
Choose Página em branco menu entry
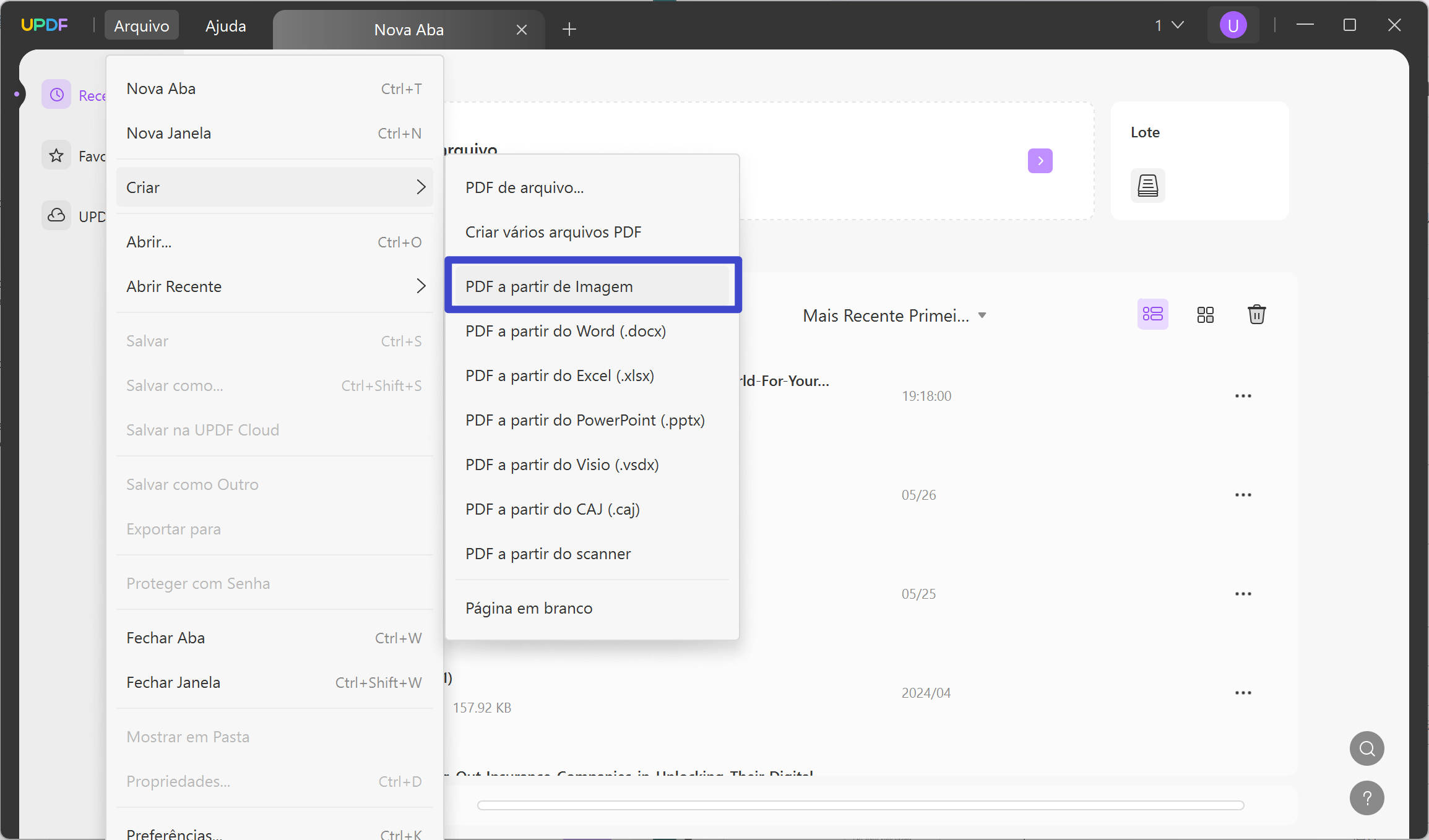529,608
